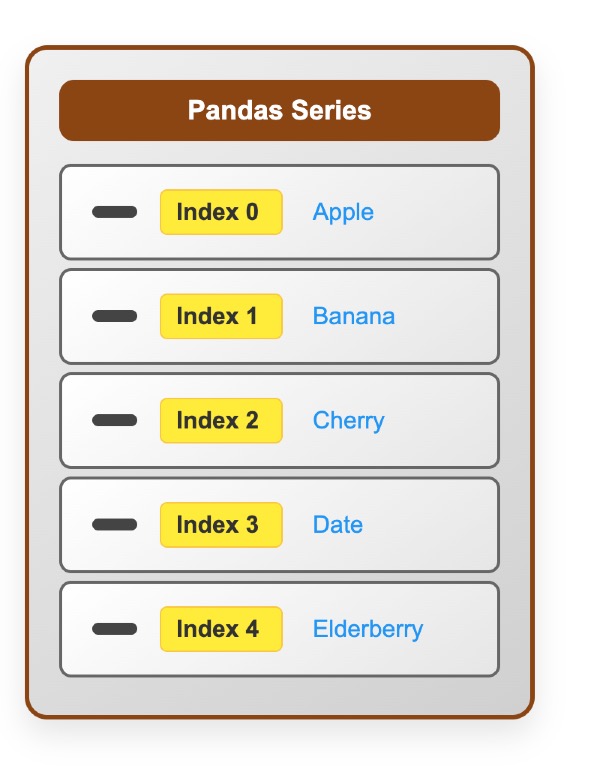The image size is (606, 781).
Task: Select the Date value text
Action: point(337,524)
